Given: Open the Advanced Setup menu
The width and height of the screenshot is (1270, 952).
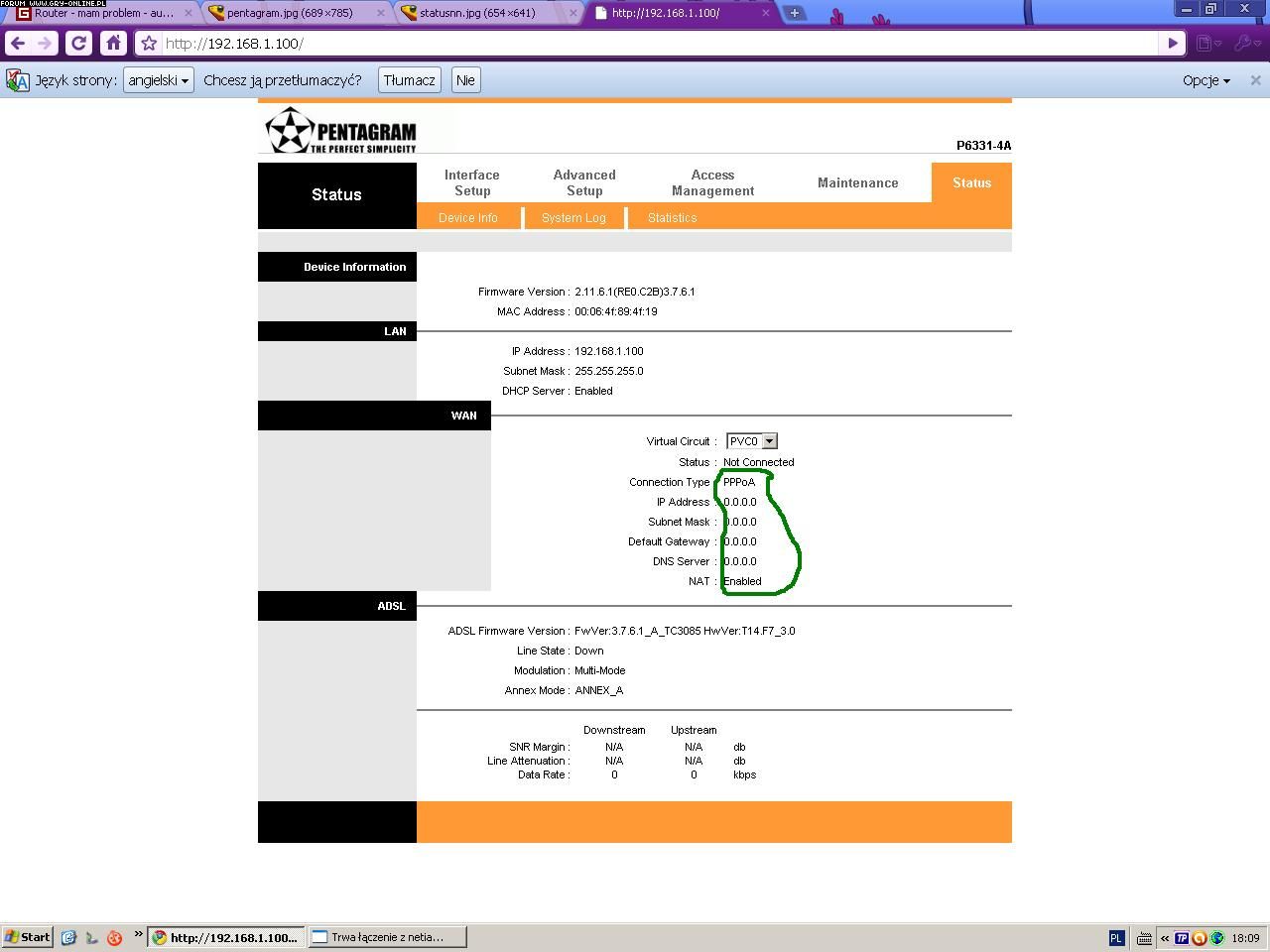Looking at the screenshot, I should pyautogui.click(x=584, y=182).
